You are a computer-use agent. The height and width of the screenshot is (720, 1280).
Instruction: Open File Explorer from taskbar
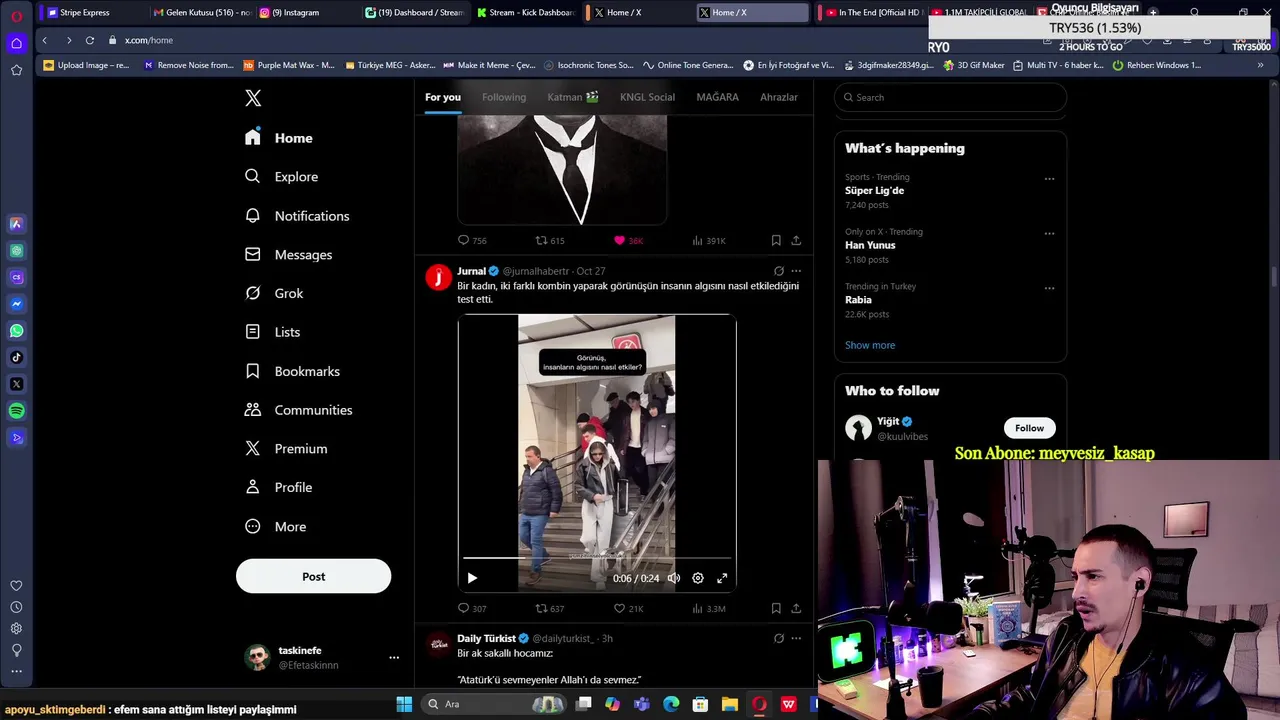click(729, 704)
